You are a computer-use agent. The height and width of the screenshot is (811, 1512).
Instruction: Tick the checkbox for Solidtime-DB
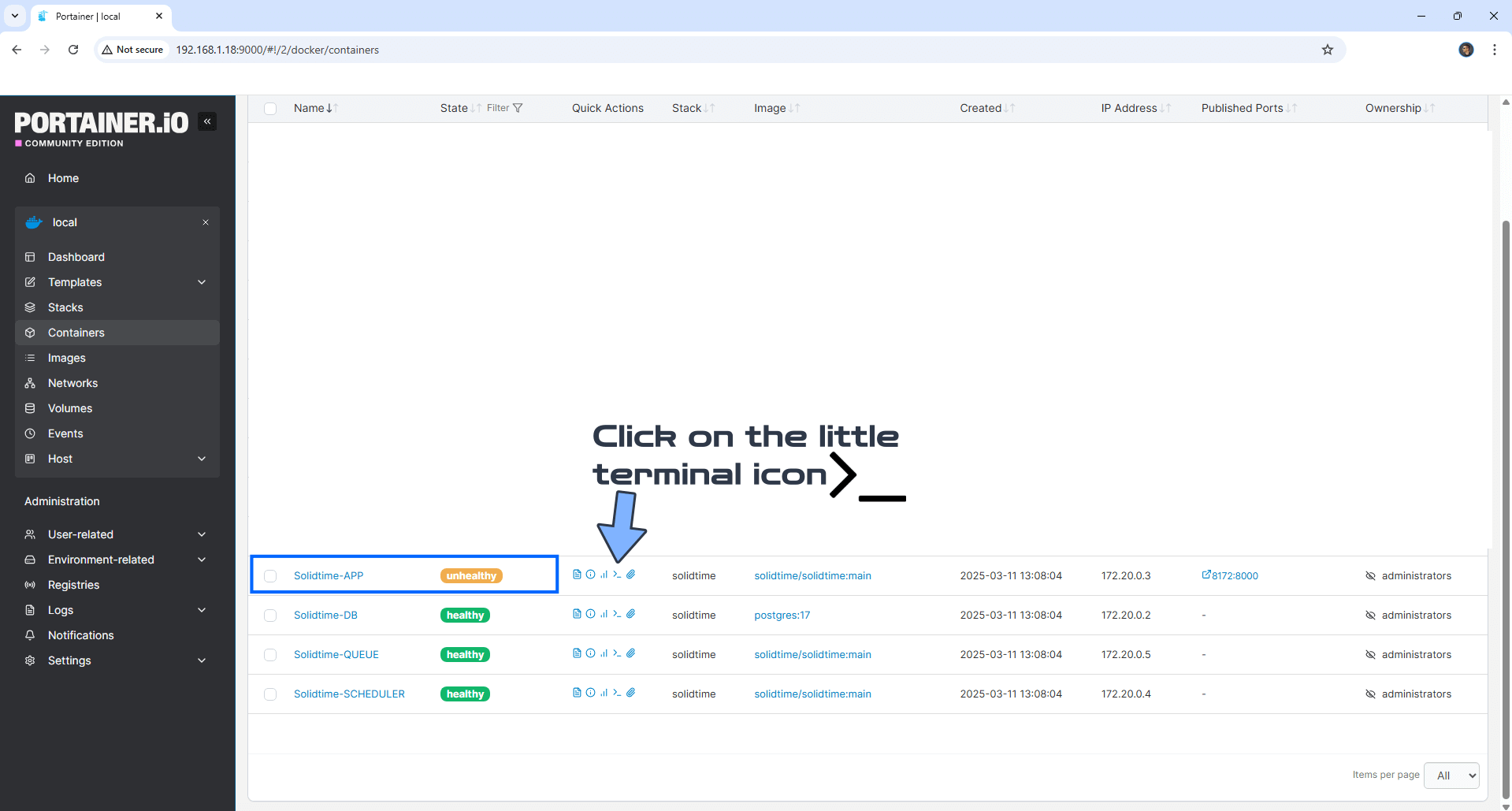tap(270, 616)
